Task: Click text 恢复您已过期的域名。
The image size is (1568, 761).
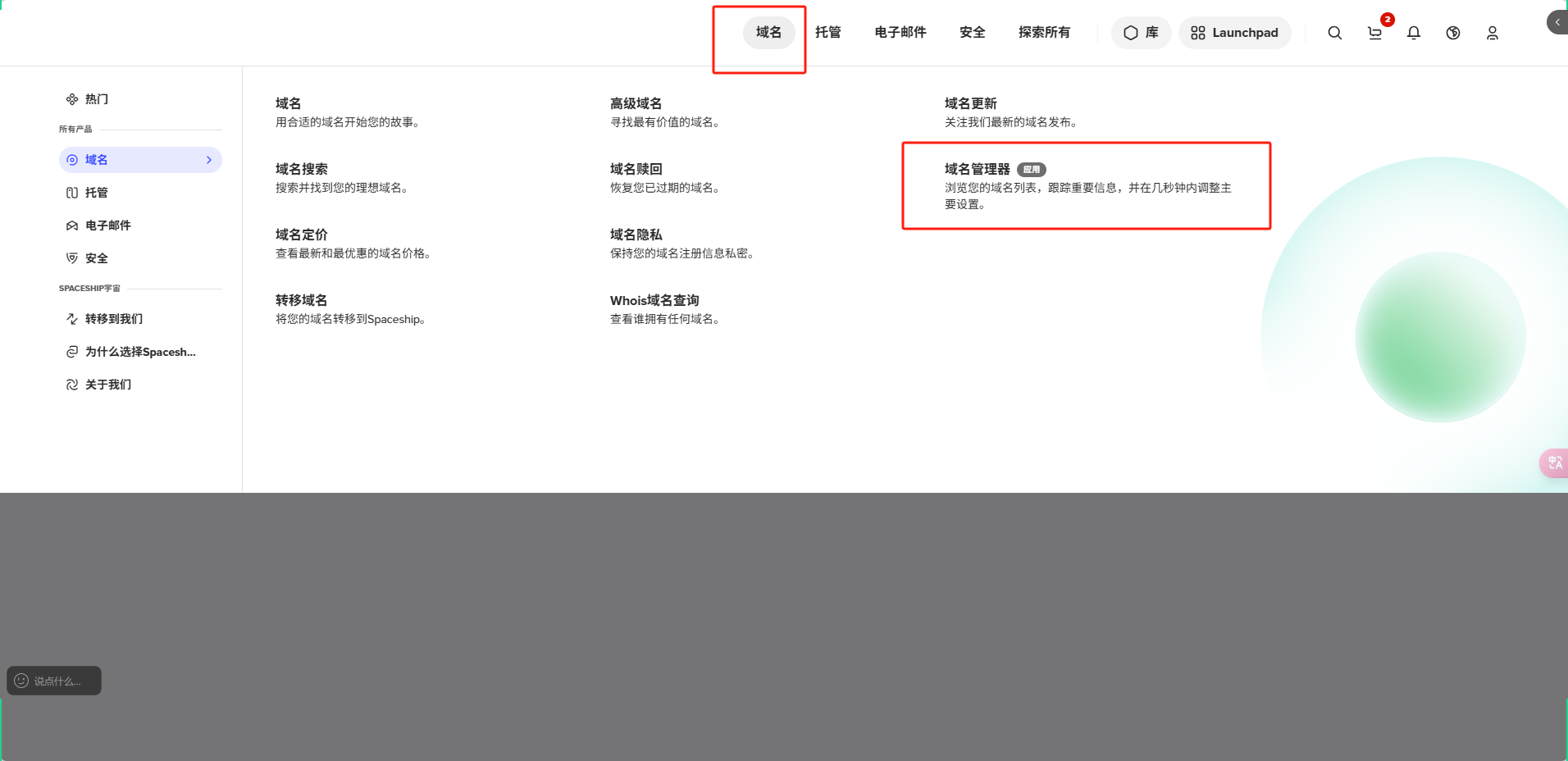Action: [x=668, y=188]
